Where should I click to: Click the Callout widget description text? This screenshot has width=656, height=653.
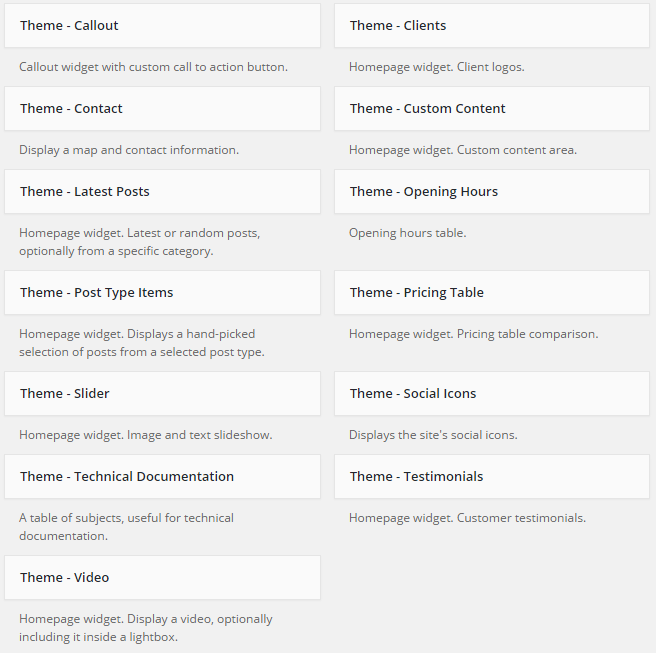153,67
